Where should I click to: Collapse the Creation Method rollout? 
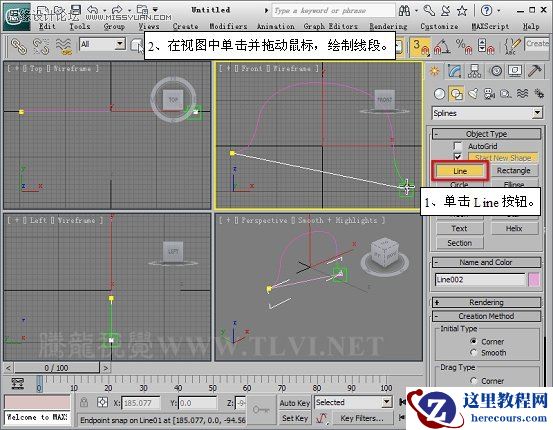pos(487,316)
